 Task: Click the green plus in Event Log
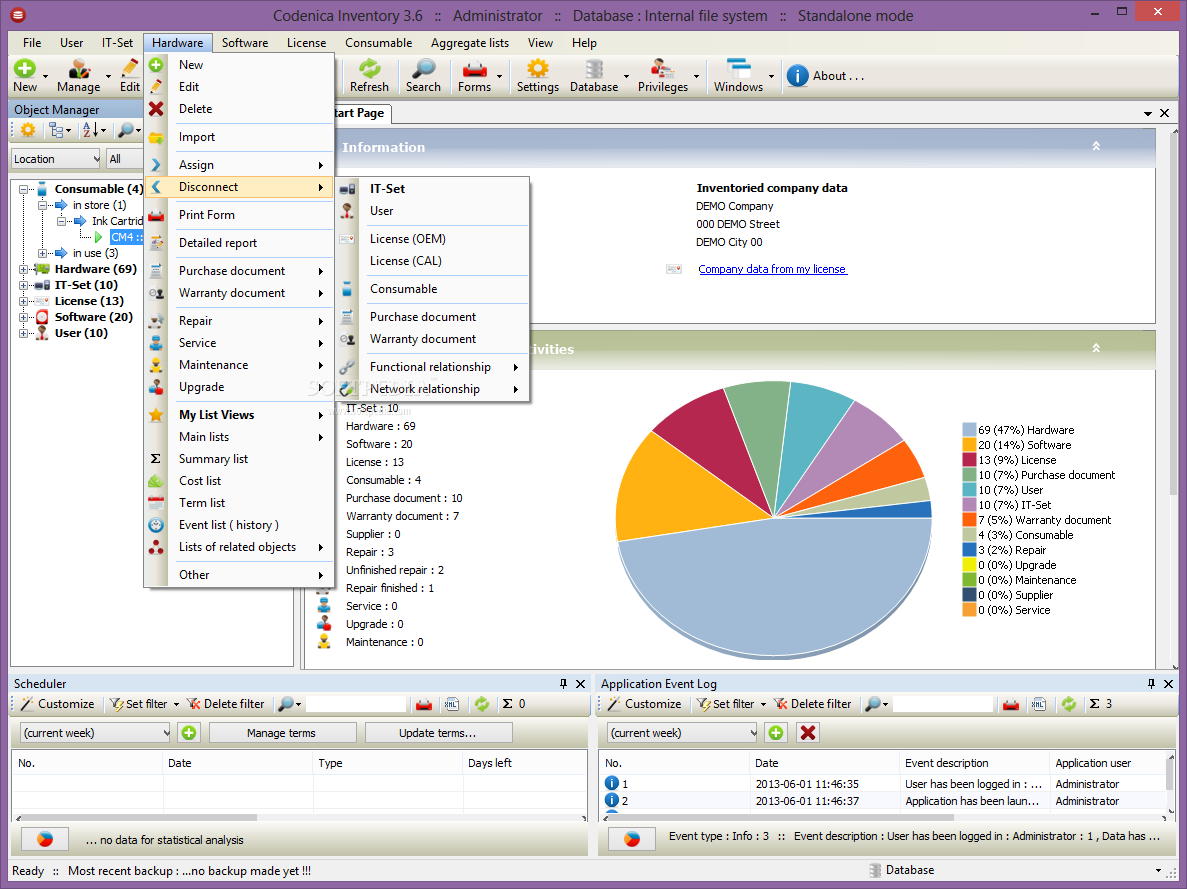[776, 733]
